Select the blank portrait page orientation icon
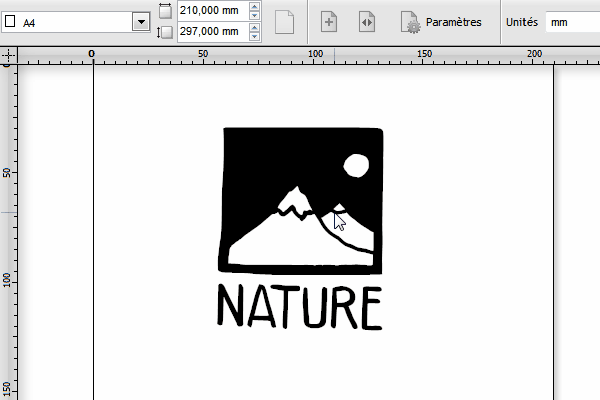600x400 pixels. click(284, 22)
